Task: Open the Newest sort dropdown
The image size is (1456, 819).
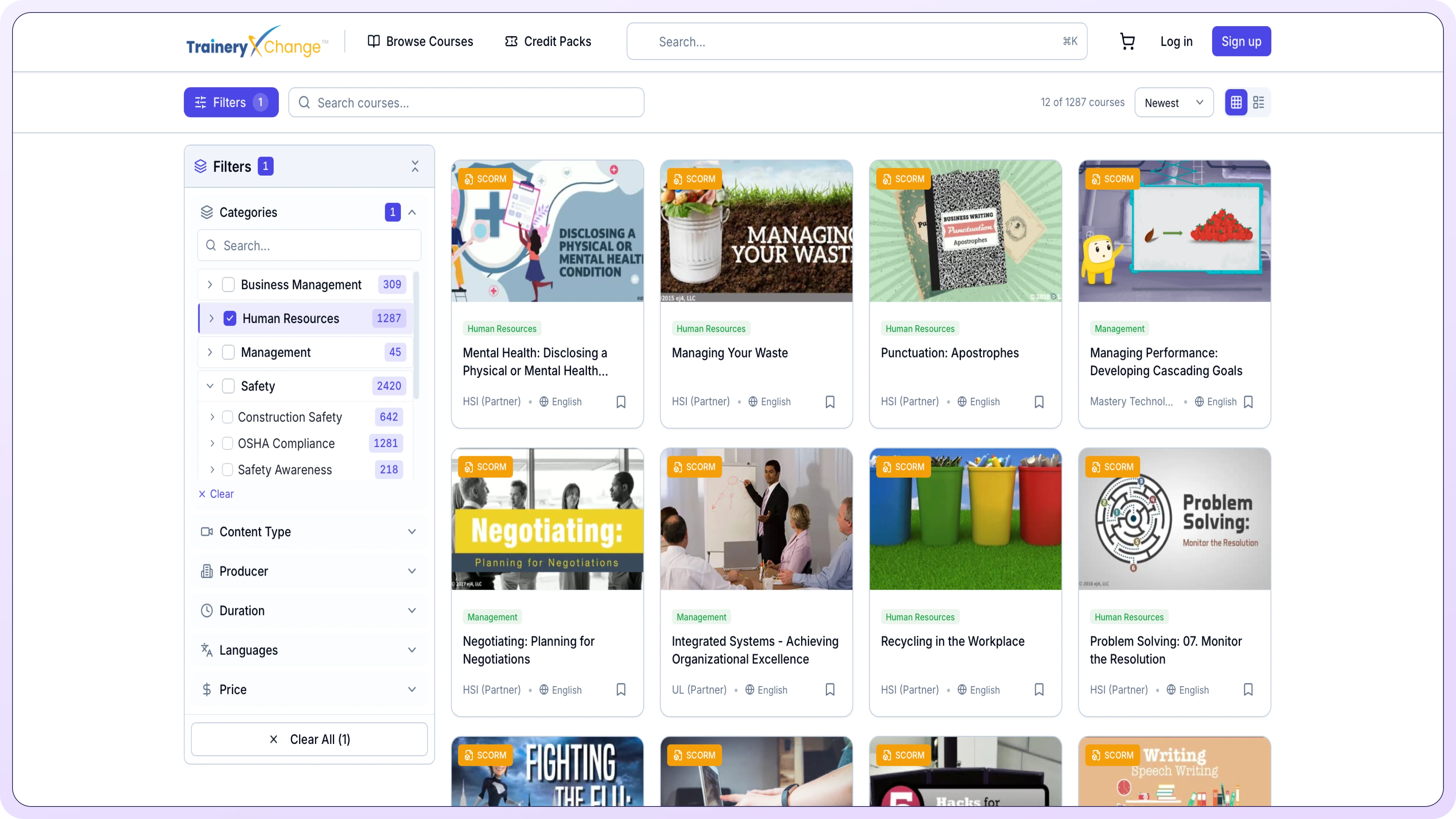Action: tap(1174, 102)
